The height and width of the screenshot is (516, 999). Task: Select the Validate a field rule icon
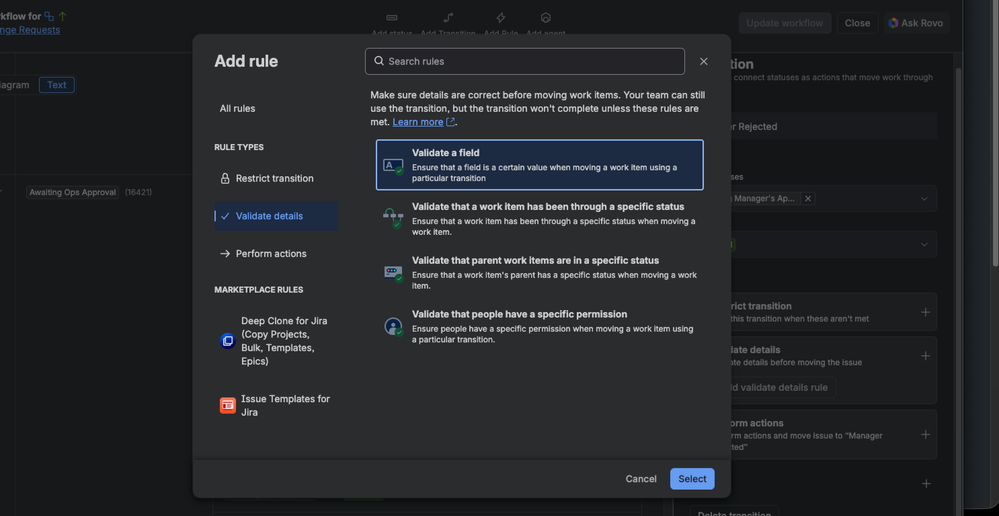(x=393, y=166)
